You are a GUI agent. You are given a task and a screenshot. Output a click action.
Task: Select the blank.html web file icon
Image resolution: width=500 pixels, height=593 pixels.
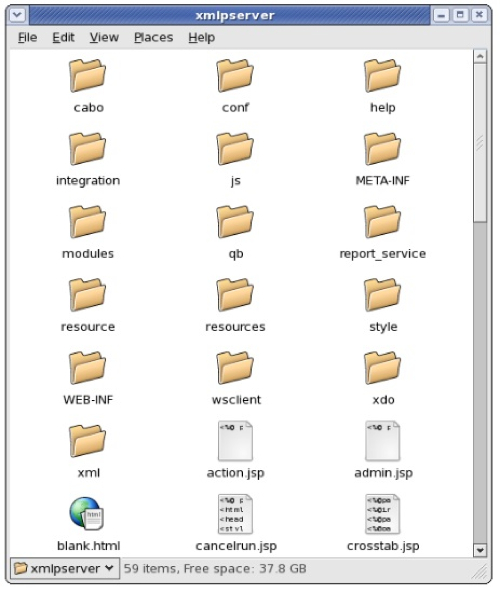tap(87, 514)
